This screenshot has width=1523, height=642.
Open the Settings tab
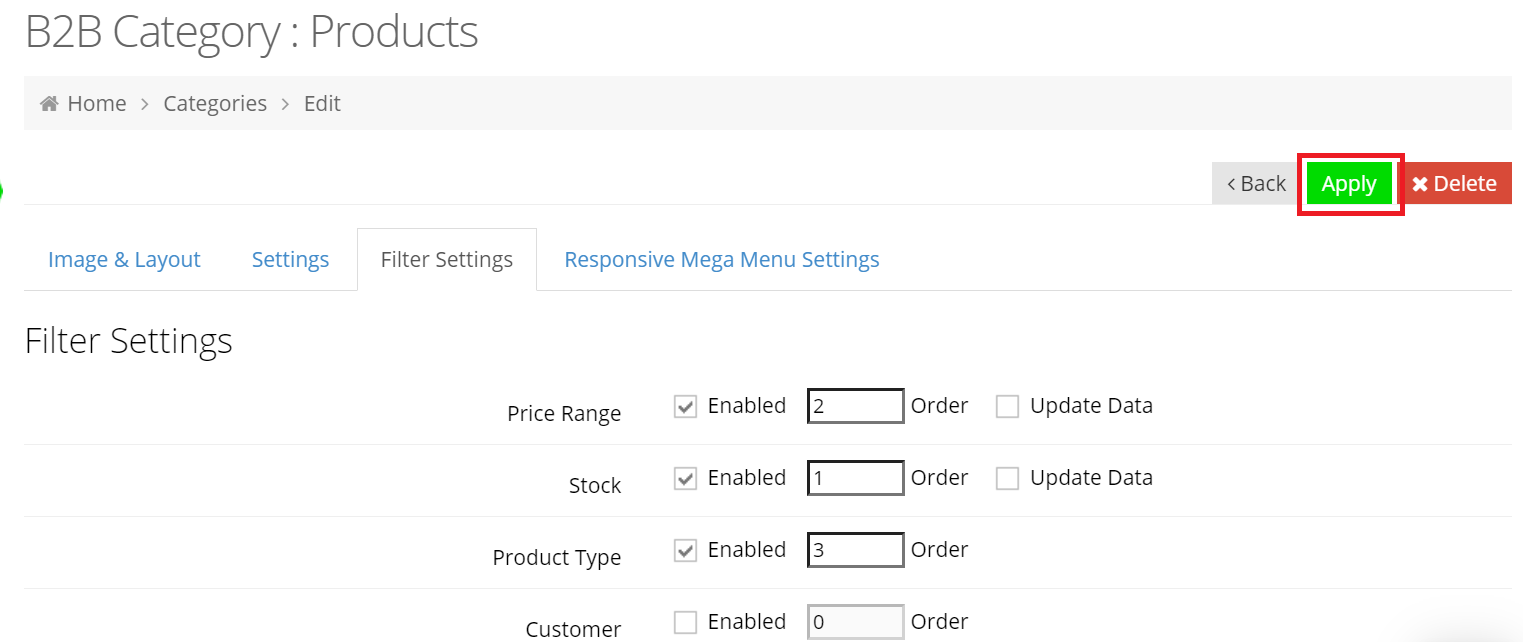[290, 259]
